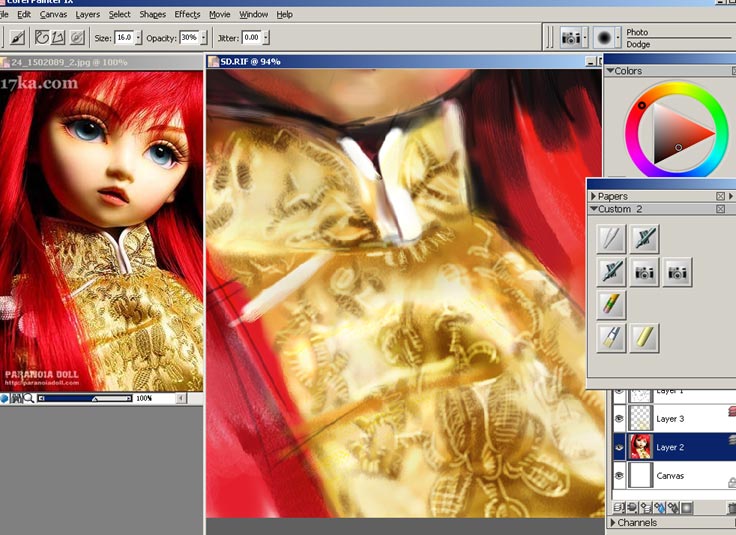Image resolution: width=736 pixels, height=535 pixels.
Task: Pick the second-row airbrush shortcut in Custom 2
Action: (x=611, y=272)
